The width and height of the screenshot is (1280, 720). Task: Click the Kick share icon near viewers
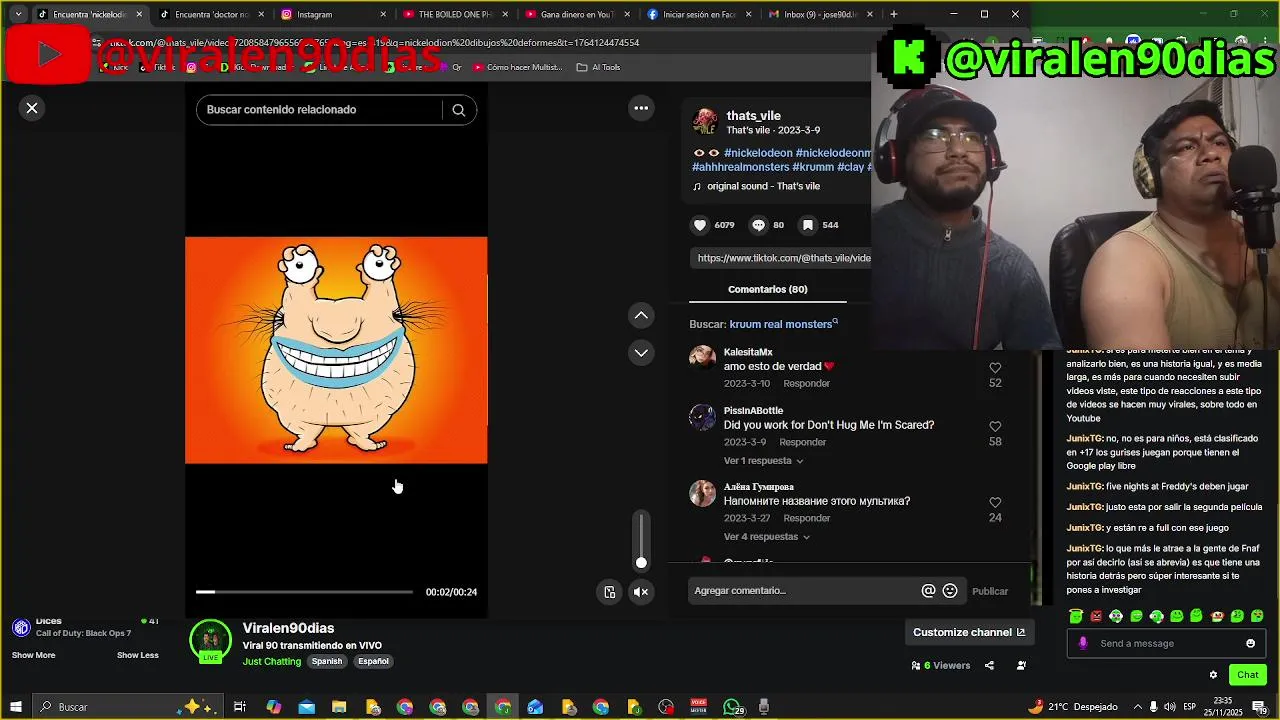click(989, 666)
